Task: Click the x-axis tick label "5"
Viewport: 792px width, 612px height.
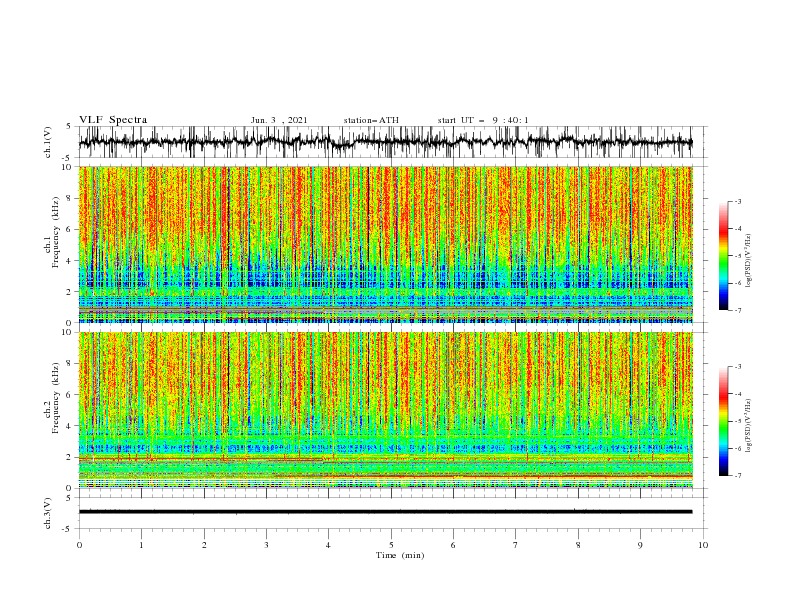Action: pos(391,545)
